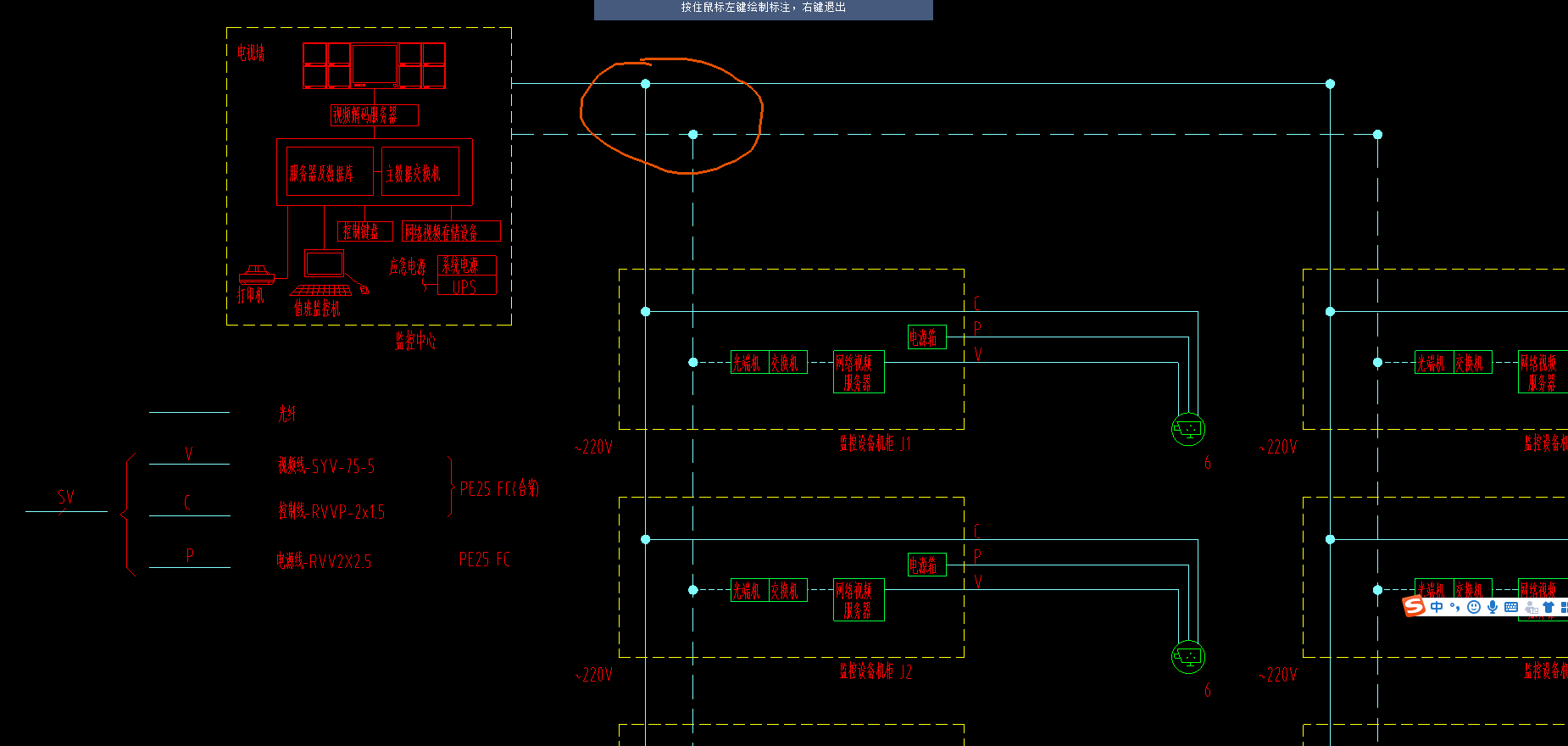Open the emoji smiley panel
Image resolution: width=1568 pixels, height=746 pixels.
[1474, 607]
